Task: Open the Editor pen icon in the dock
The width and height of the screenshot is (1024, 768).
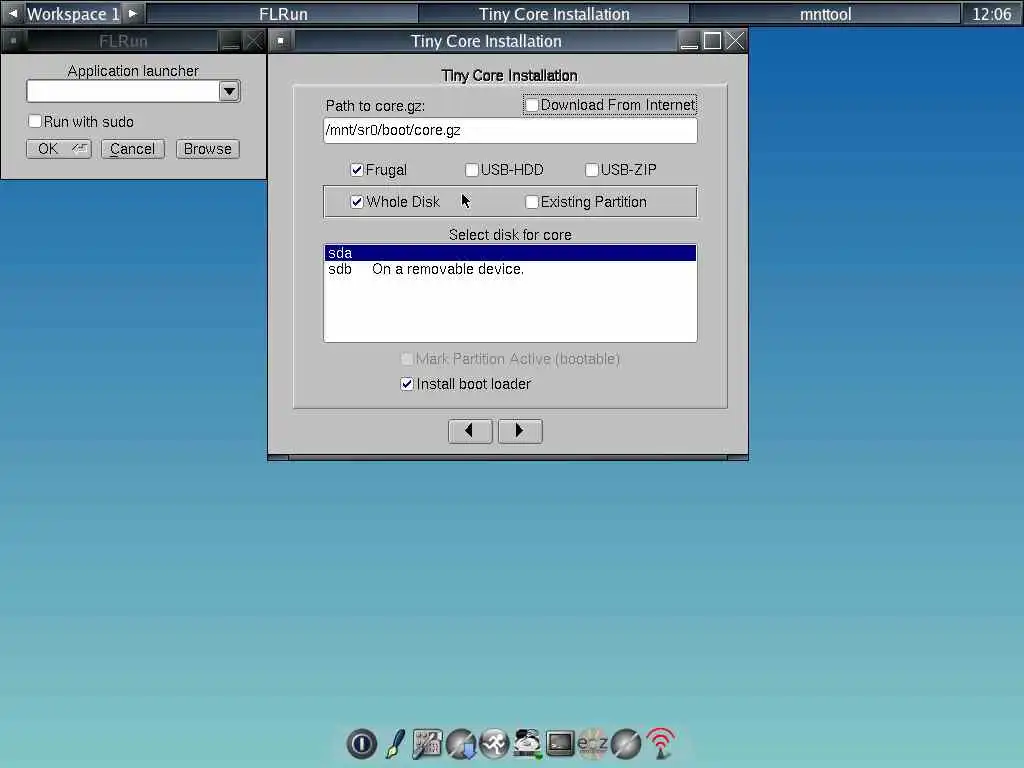Action: coord(394,743)
